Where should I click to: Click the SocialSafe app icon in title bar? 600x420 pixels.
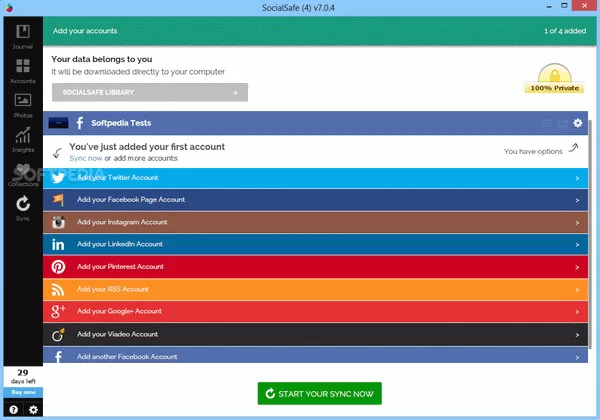[x=9, y=7]
